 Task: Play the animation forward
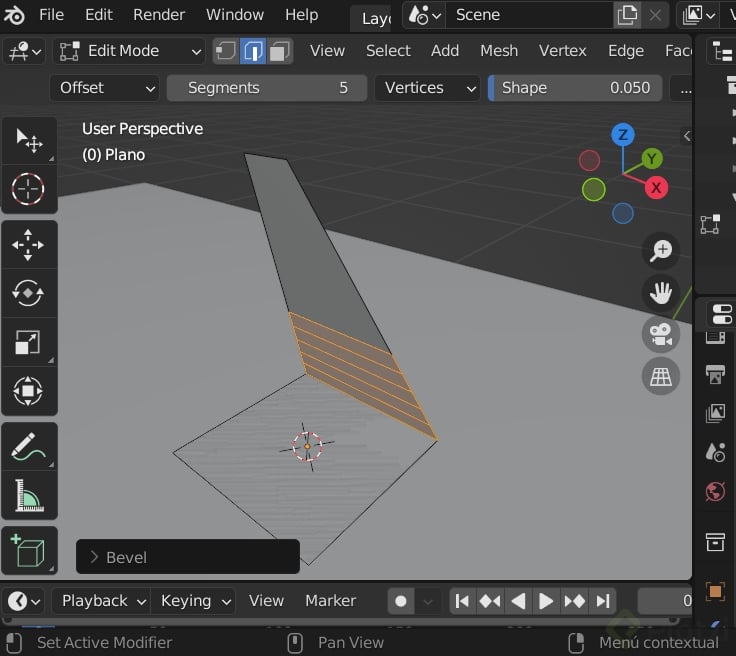545,601
